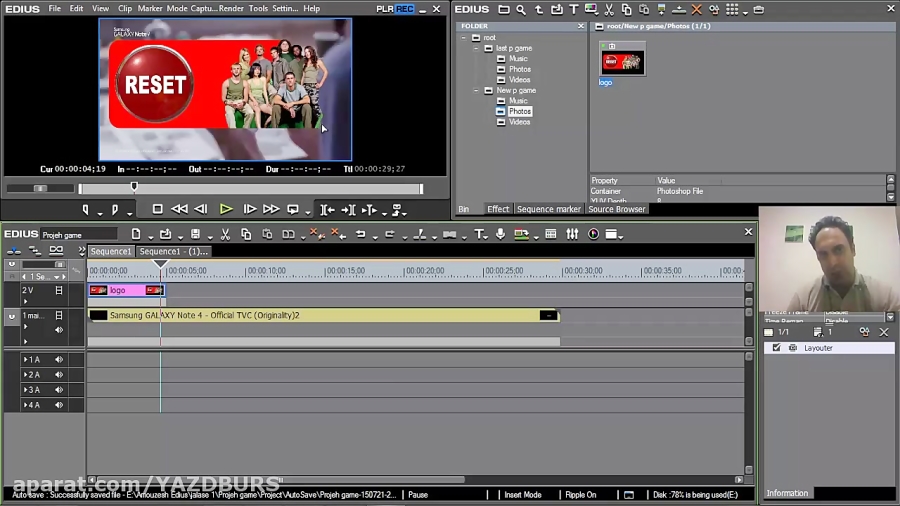Click the player position slider handle
The width and height of the screenshot is (900, 506).
[x=134, y=187]
